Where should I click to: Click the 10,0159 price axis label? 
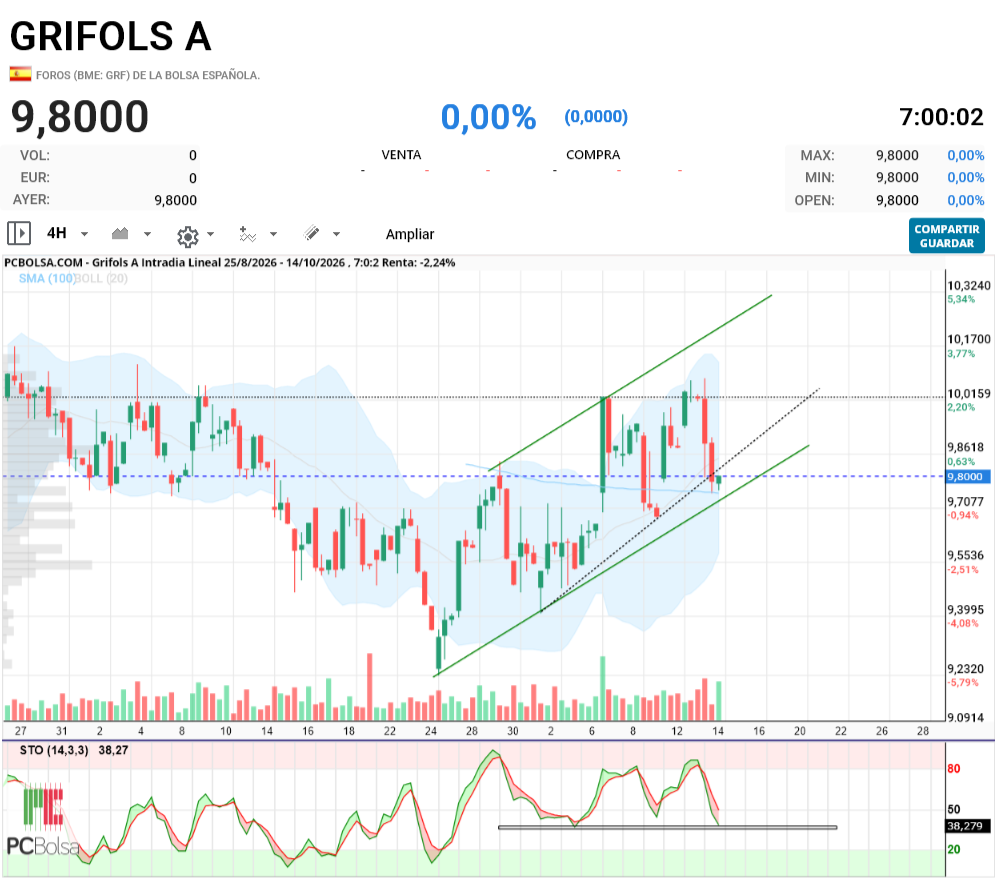click(968, 394)
